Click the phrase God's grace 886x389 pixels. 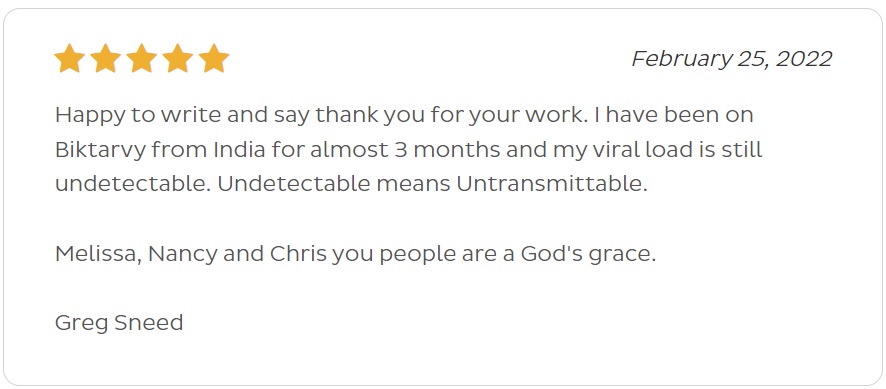pyautogui.click(x=588, y=255)
